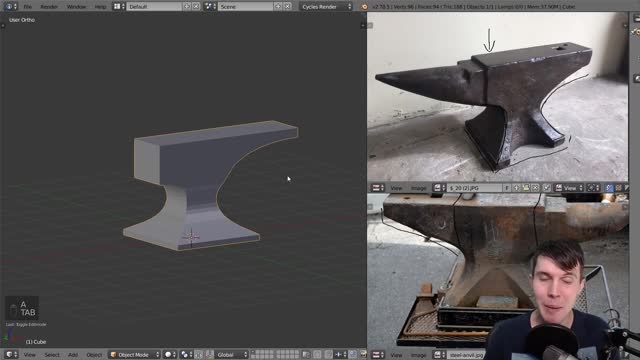Viewport: 640px width, 360px height.
Task: Expand the 3D viewport properties region plus
Action: (362, 25)
